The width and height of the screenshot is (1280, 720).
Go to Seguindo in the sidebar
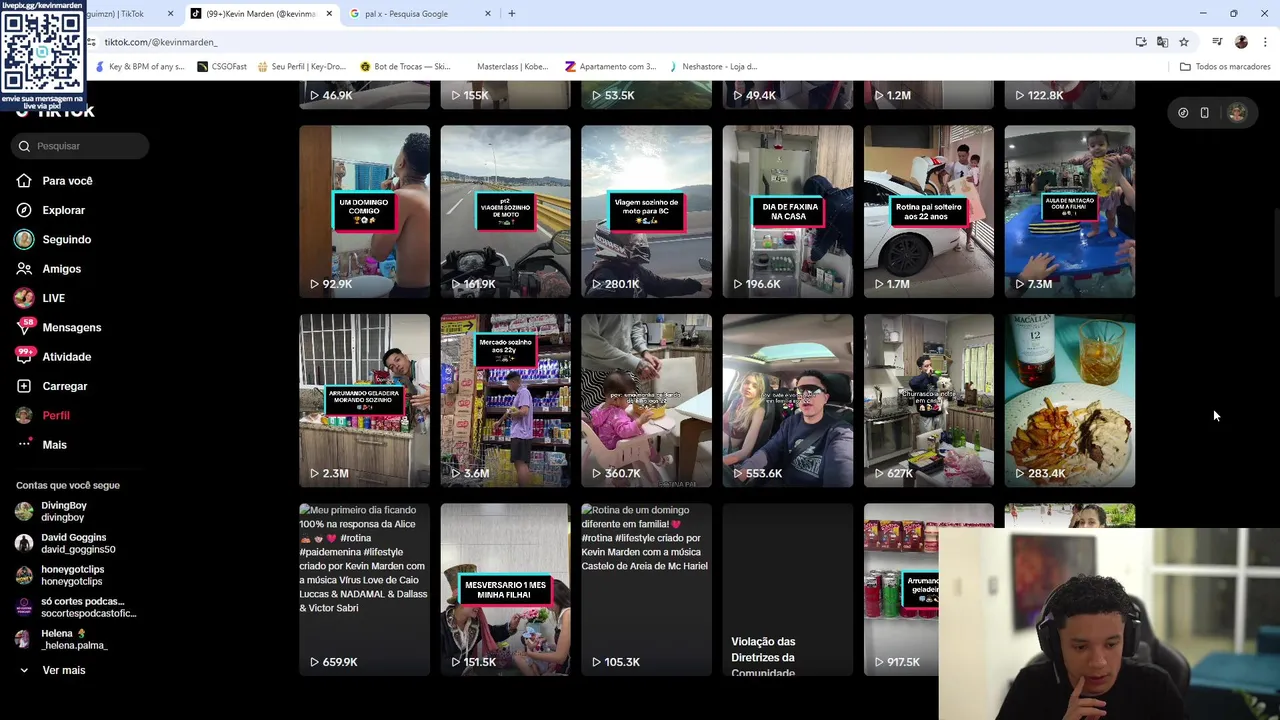[x=53, y=239]
